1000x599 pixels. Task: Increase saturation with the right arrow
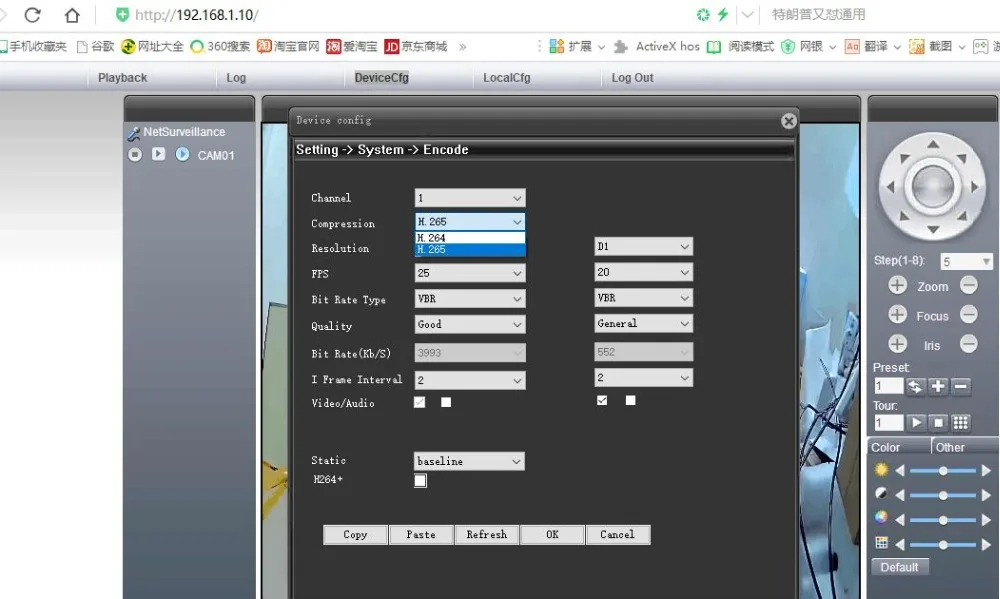pos(986,520)
